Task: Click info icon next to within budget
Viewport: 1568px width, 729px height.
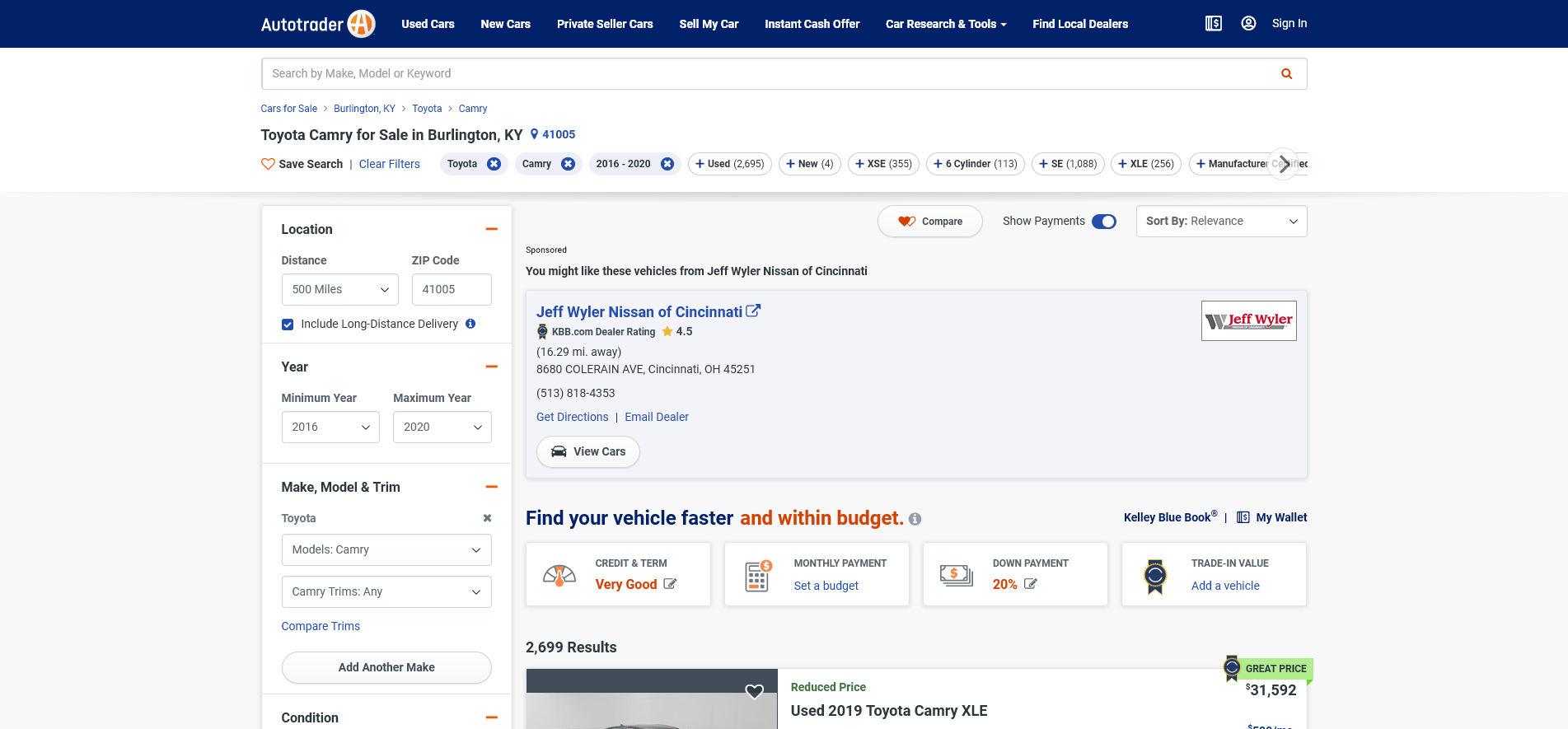Action: (915, 519)
